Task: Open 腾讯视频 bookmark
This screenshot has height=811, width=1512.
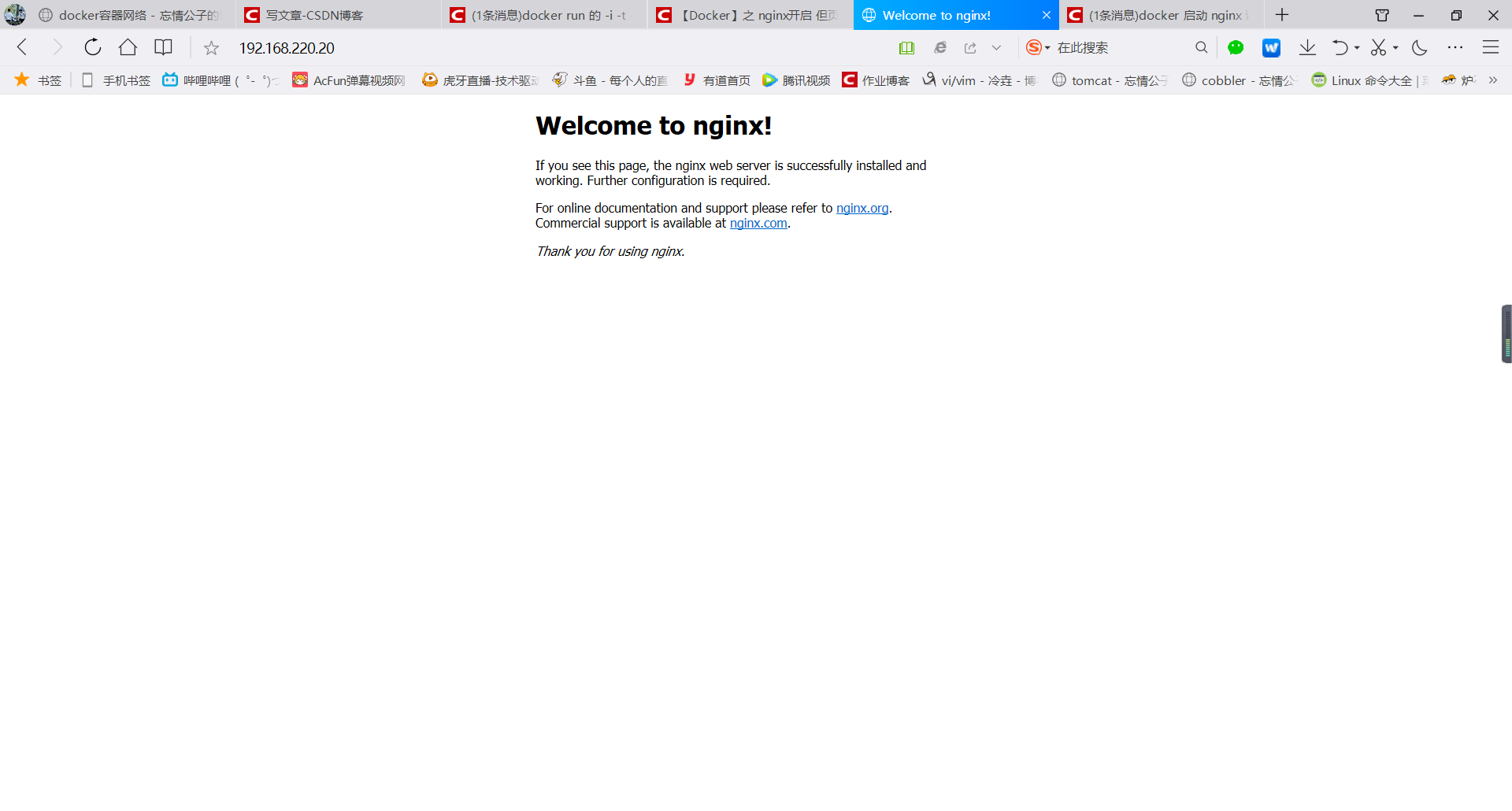Action: (796, 80)
